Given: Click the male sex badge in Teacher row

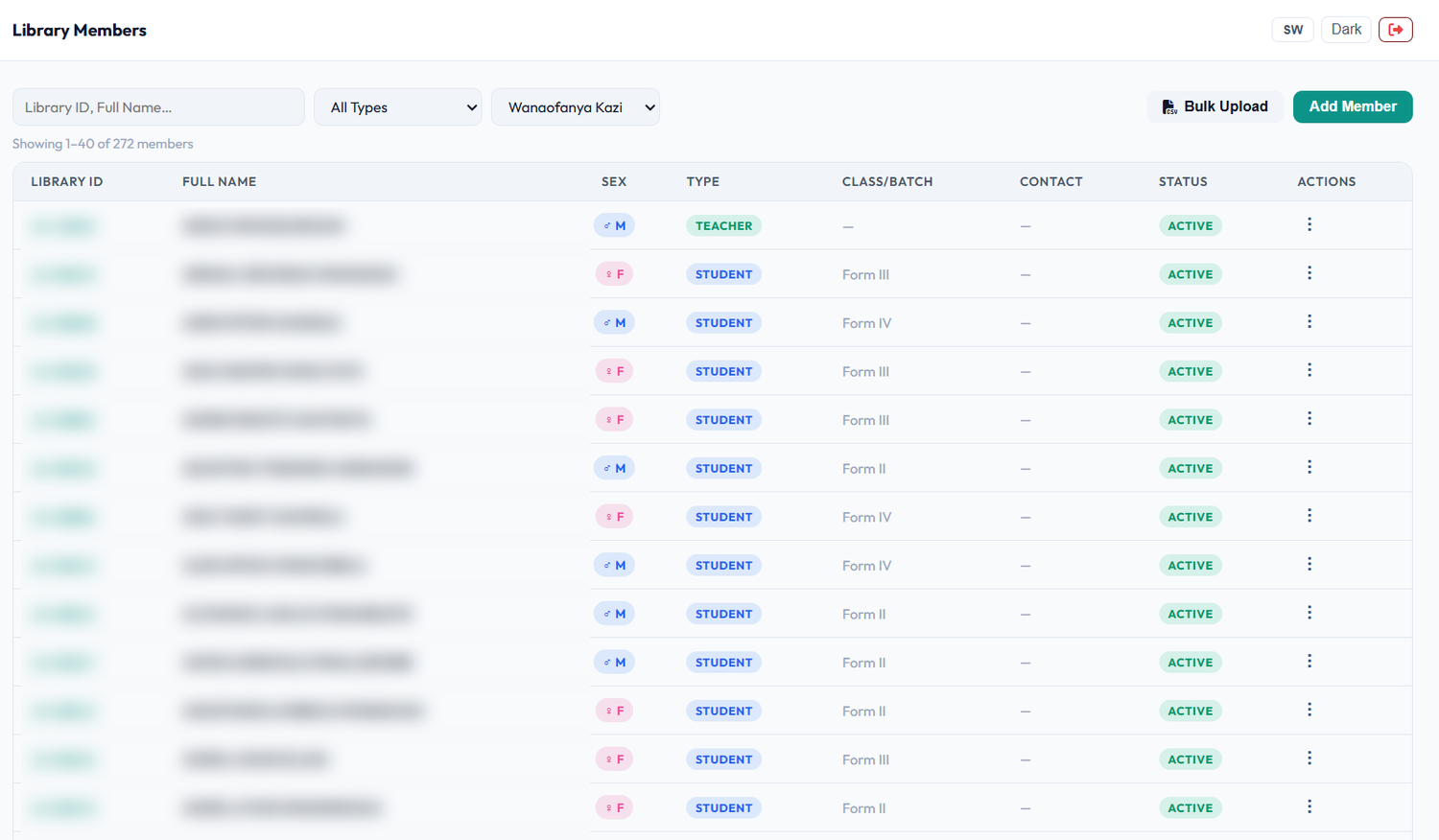Looking at the screenshot, I should coord(614,225).
